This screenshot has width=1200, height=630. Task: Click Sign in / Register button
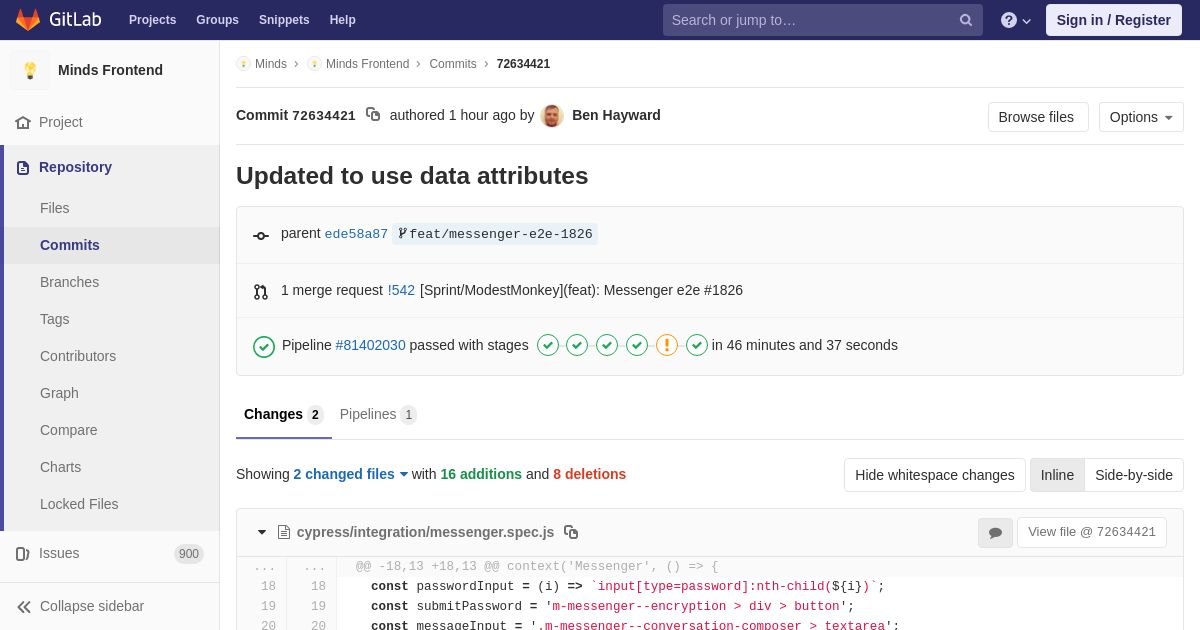(x=1114, y=20)
